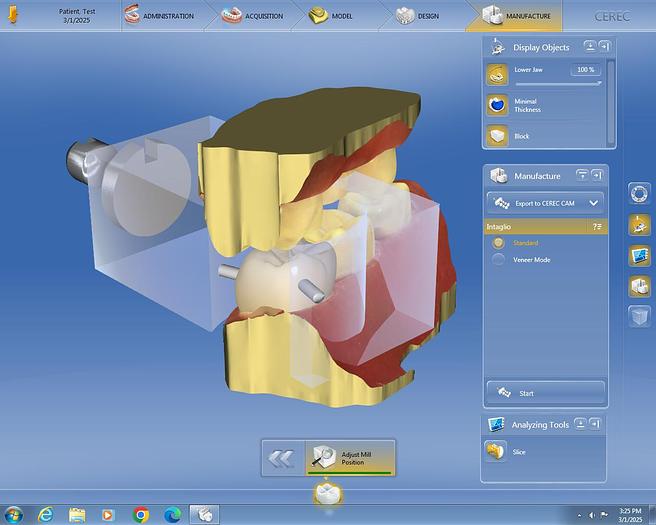The width and height of the screenshot is (656, 525).
Task: Dock the Analyzing Tools panel
Action: [594, 424]
